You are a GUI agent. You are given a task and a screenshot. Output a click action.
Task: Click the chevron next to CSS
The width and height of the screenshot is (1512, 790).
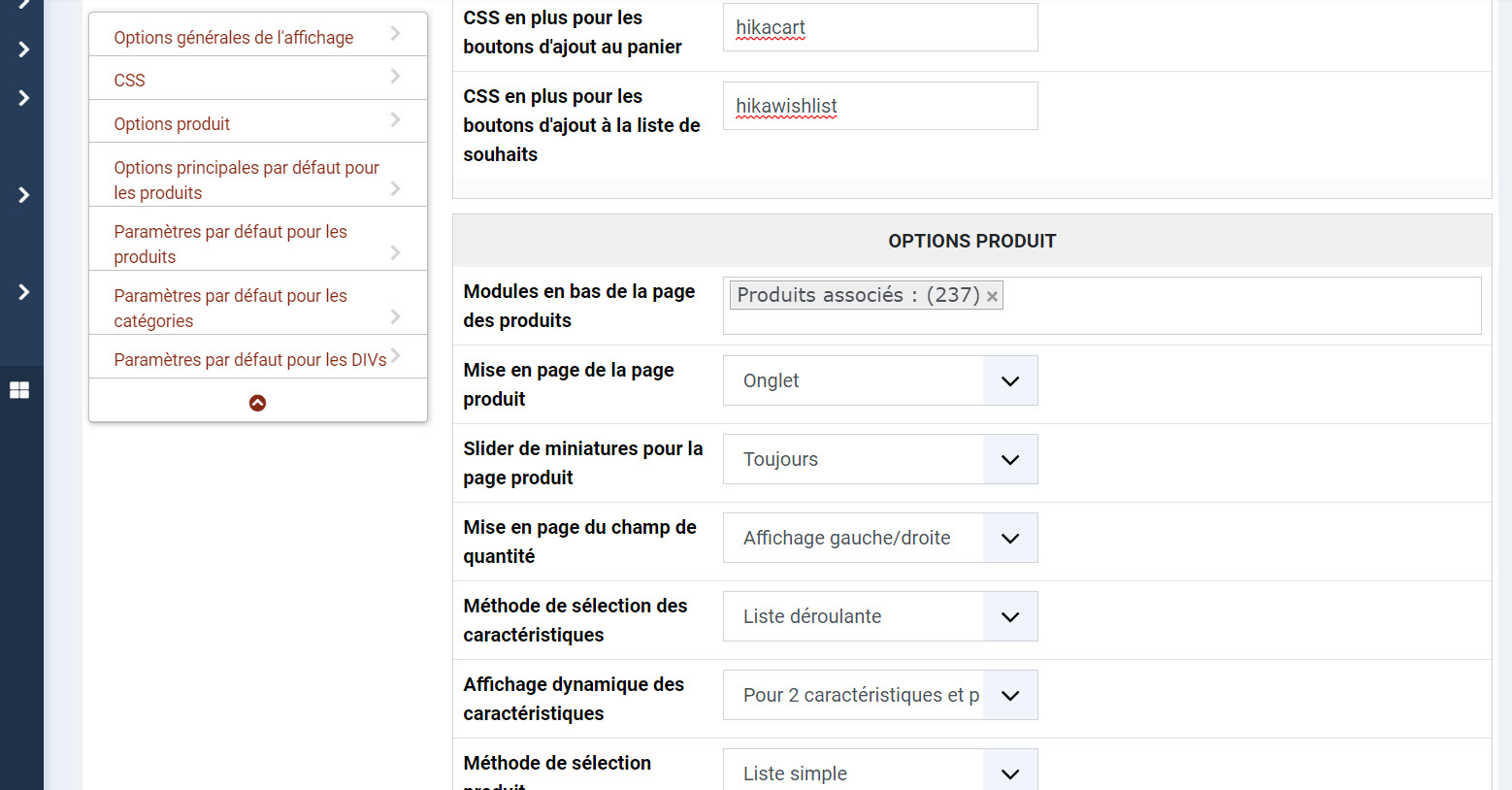click(395, 76)
